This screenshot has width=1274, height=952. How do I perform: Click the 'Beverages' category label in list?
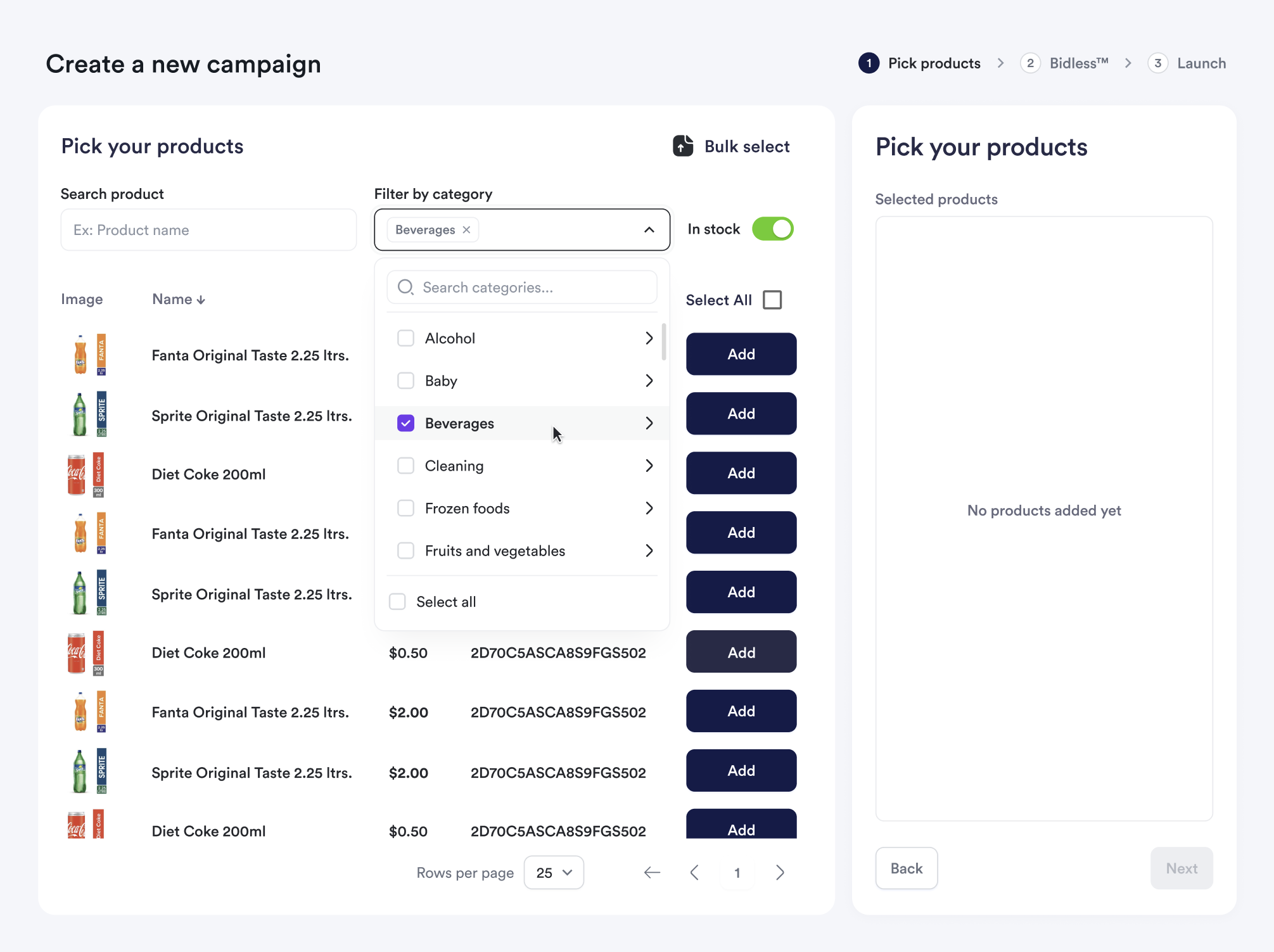pos(459,423)
